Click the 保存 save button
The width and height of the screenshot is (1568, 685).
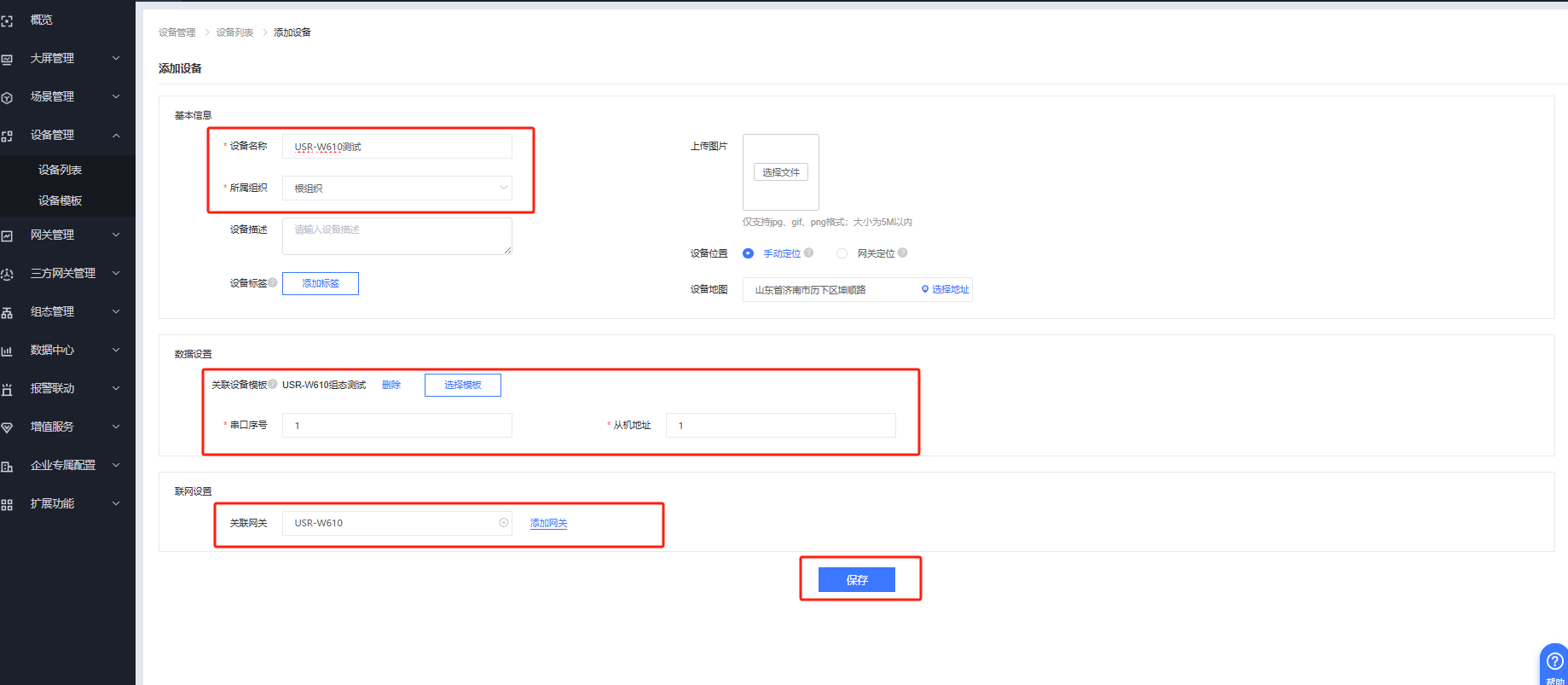tap(856, 580)
